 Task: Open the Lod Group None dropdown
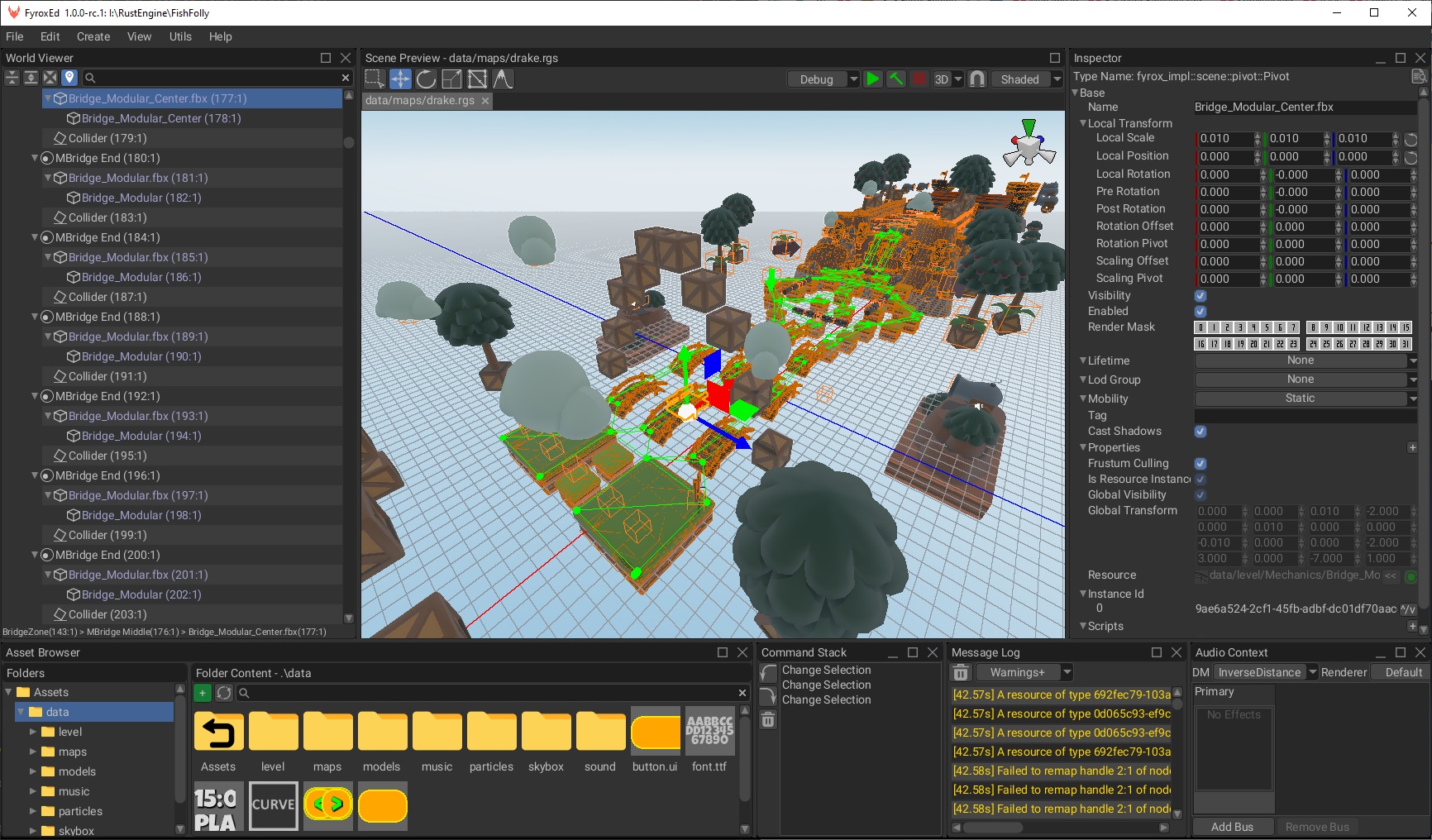click(1306, 379)
